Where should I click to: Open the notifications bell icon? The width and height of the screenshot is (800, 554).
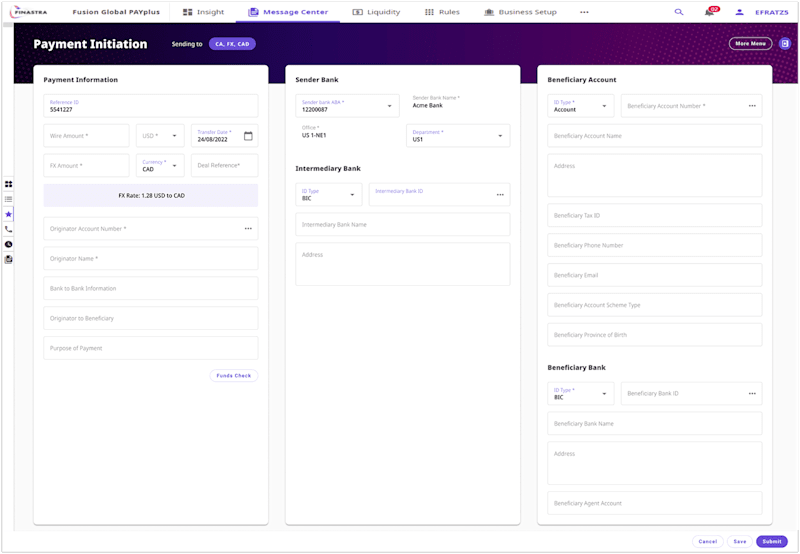[710, 12]
